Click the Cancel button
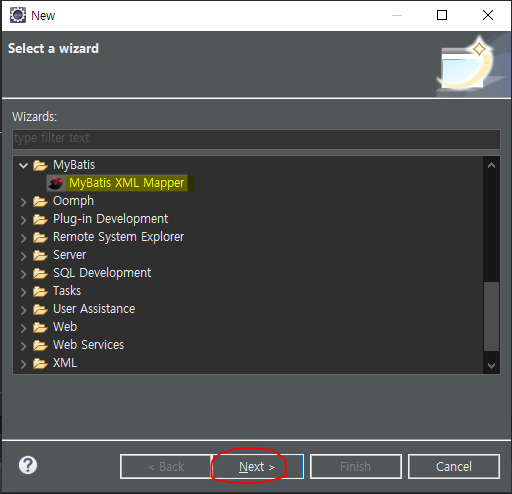The image size is (512, 494). (x=454, y=467)
